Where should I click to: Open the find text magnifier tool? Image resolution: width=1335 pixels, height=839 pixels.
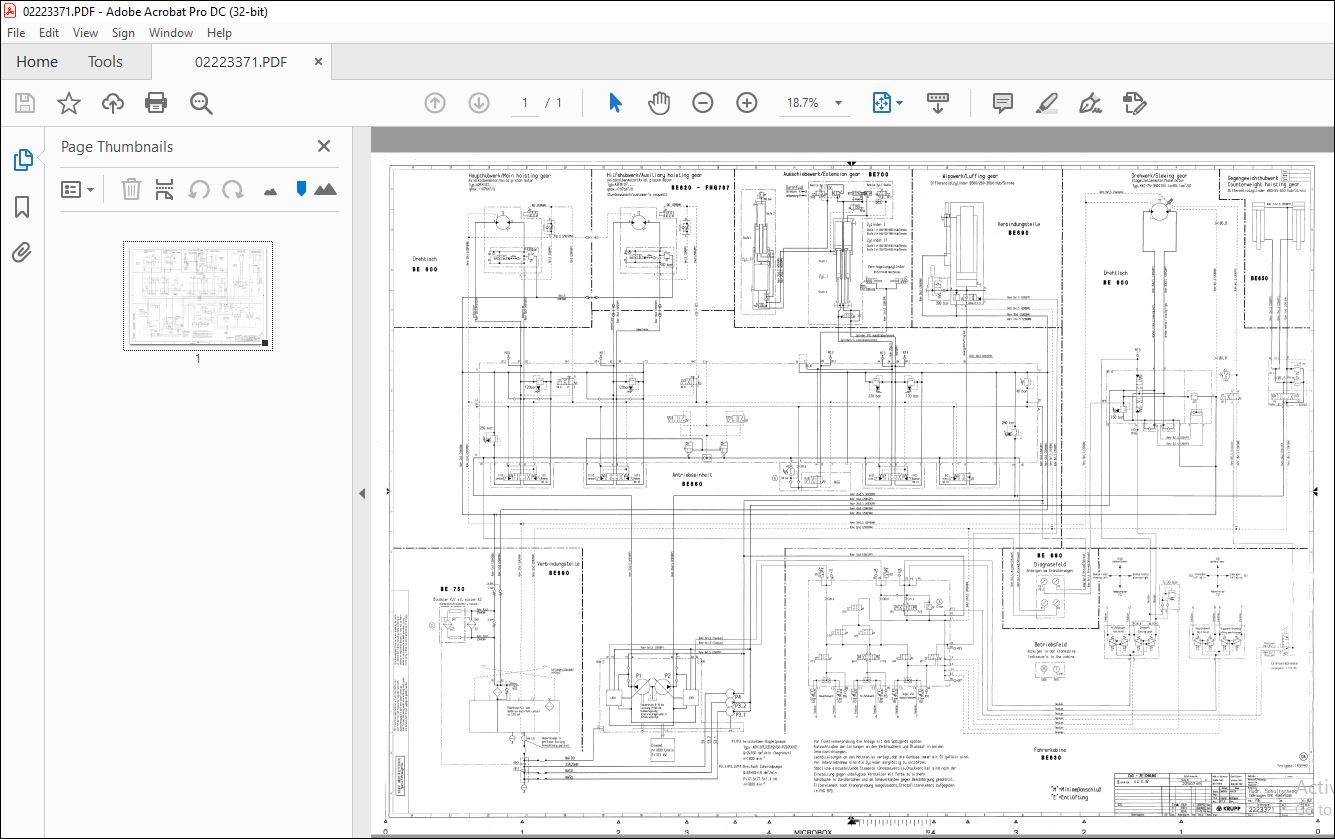point(201,103)
